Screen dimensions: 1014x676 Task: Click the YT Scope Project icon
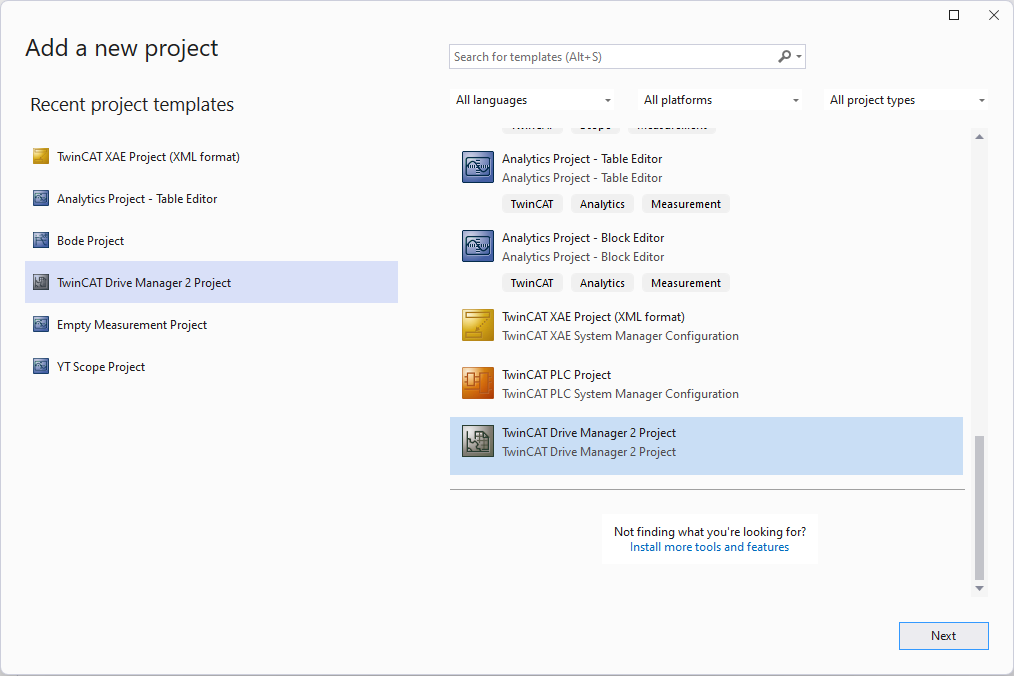click(41, 367)
